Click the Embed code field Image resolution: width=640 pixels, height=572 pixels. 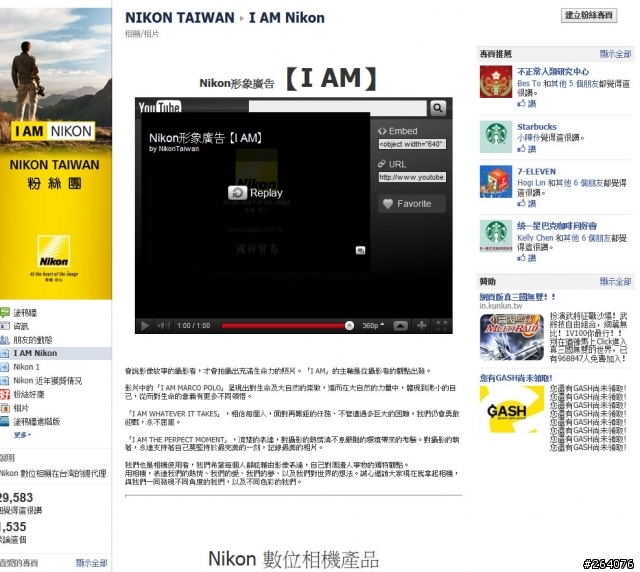tap(412, 144)
